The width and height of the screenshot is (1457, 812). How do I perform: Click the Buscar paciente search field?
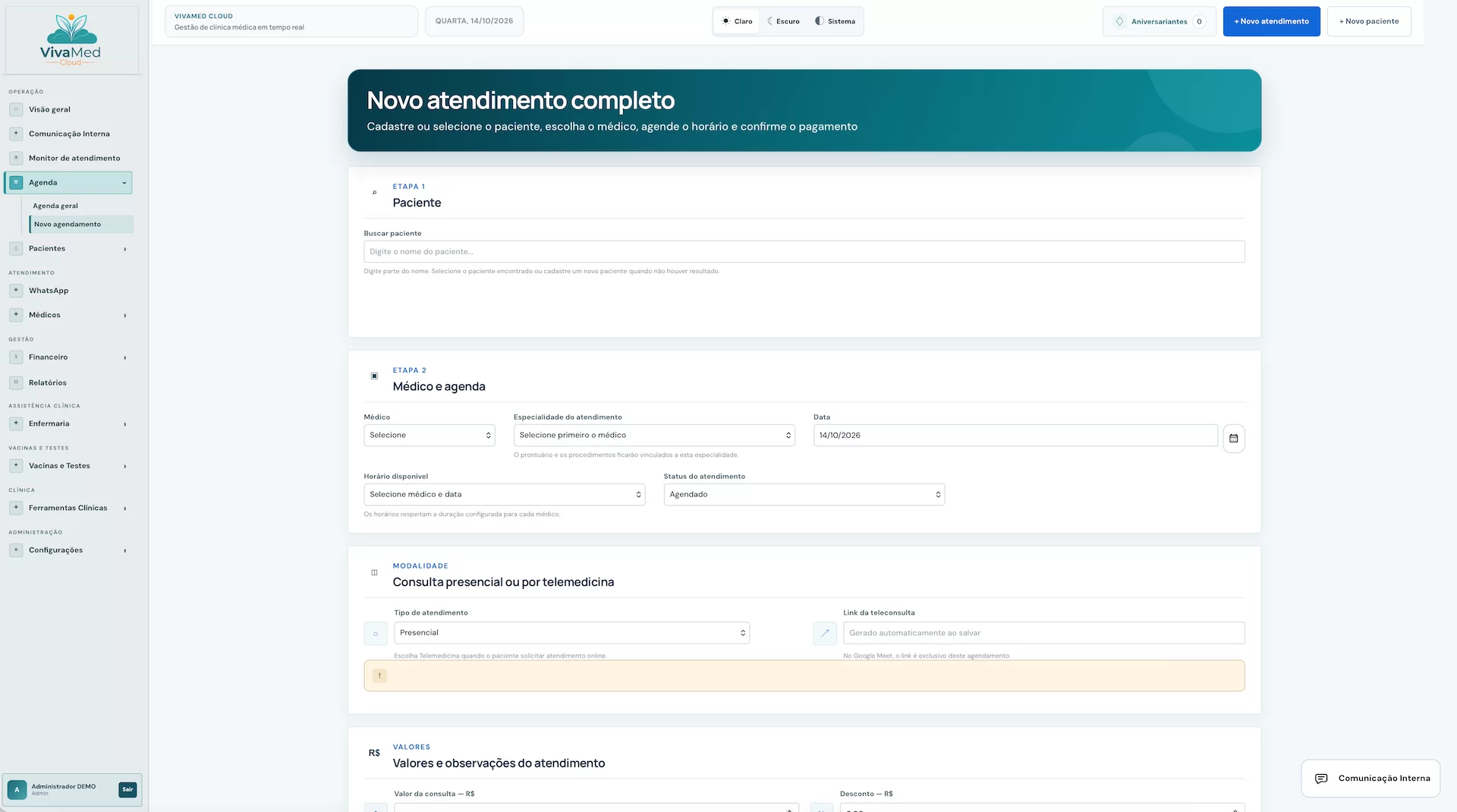pyautogui.click(x=804, y=252)
